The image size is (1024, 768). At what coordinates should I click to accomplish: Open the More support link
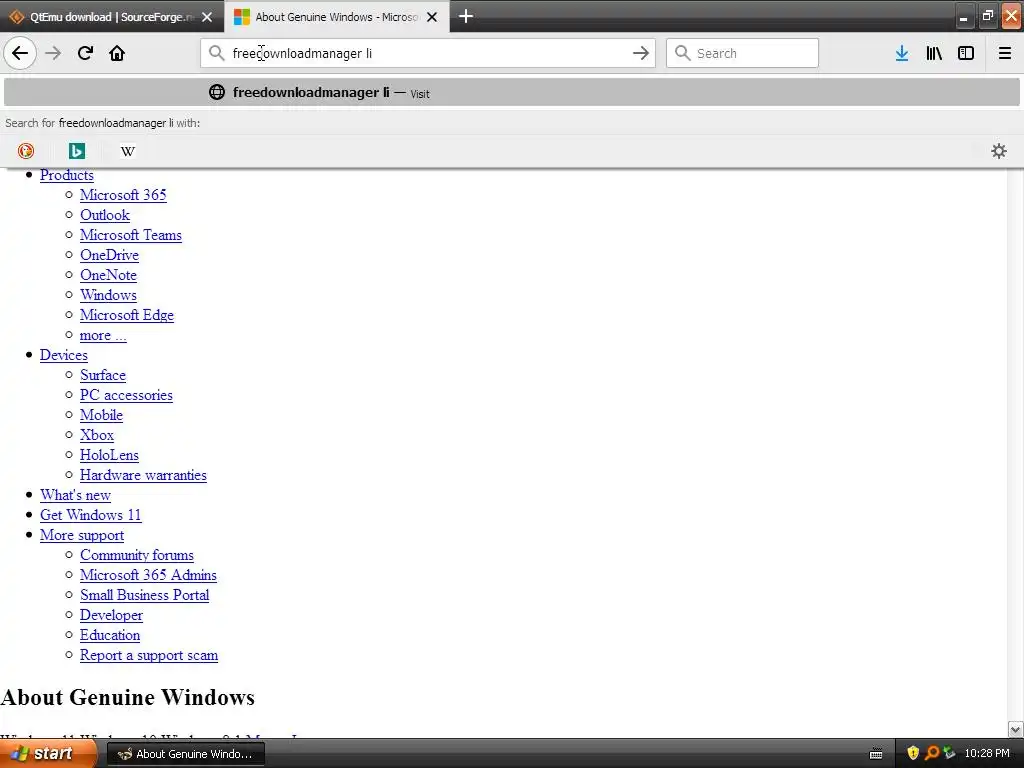(x=82, y=535)
